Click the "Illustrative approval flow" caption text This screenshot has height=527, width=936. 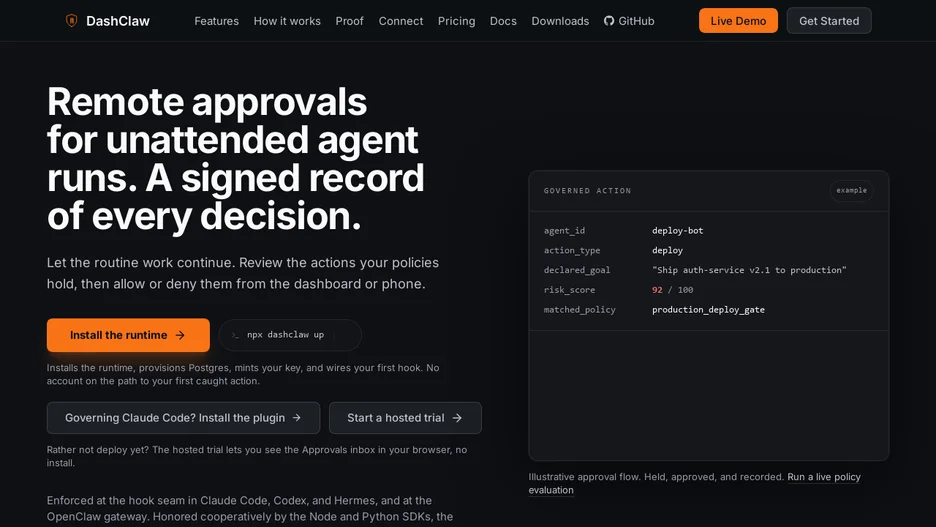[x=656, y=477]
